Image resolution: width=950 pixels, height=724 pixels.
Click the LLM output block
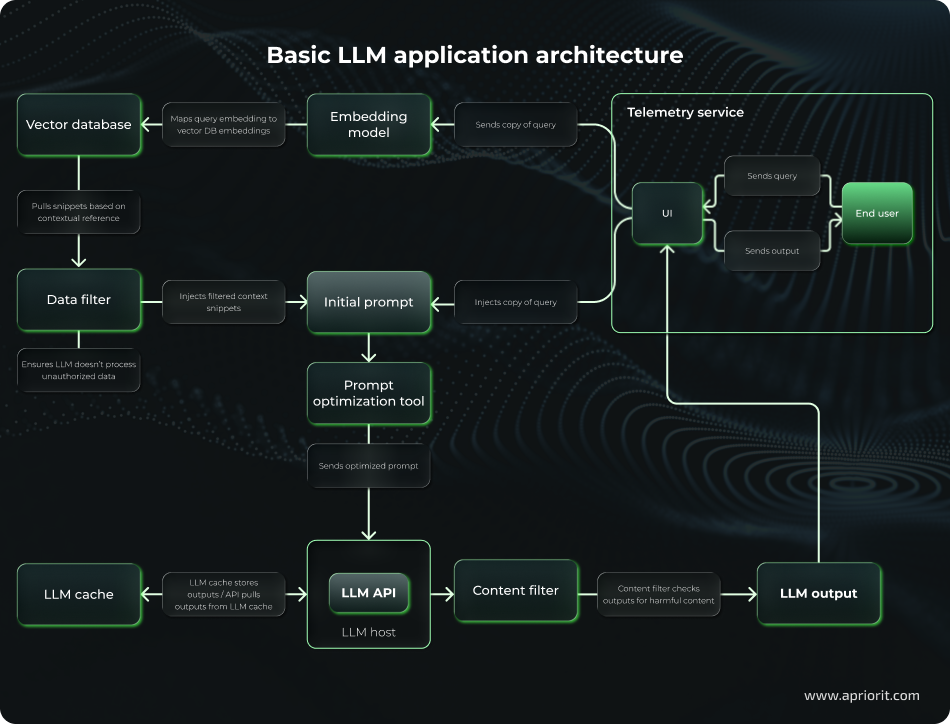pyautogui.click(x=819, y=593)
